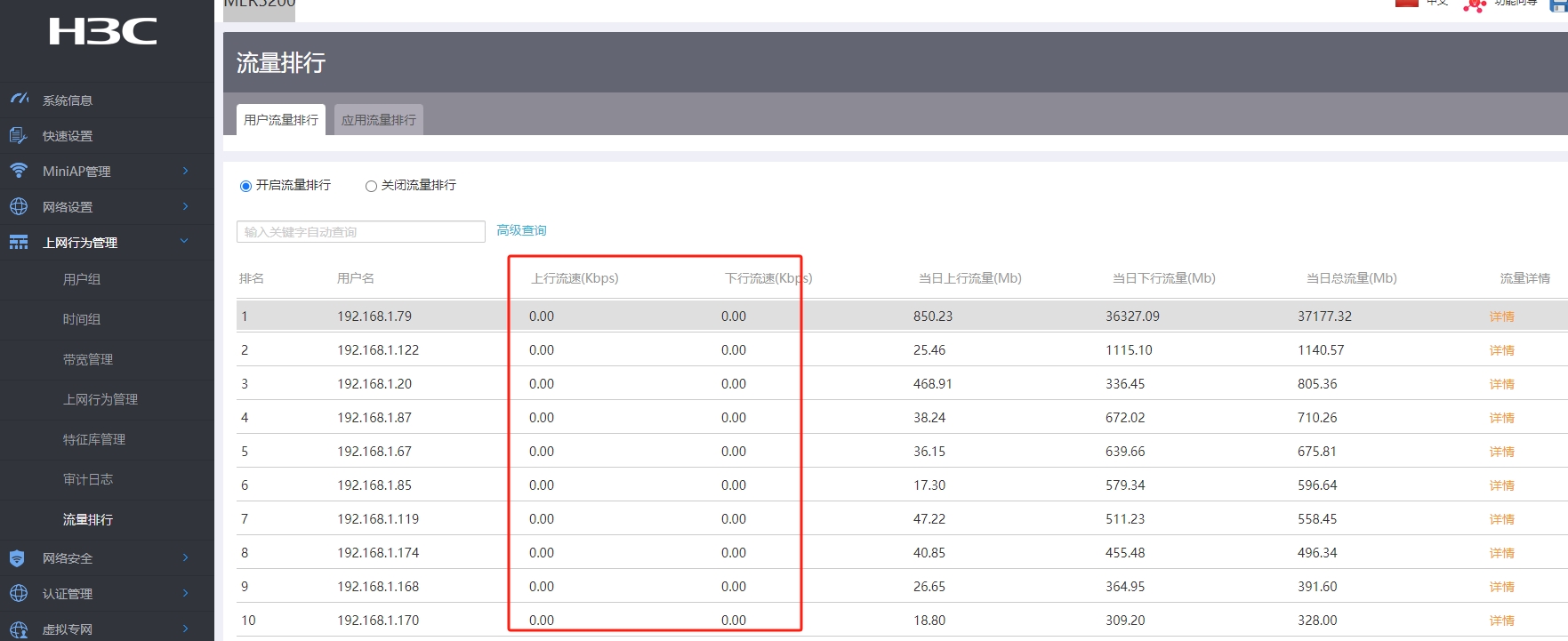Select user 192.168.1.87 cell
This screenshot has height=641, width=1568.
pos(374,418)
